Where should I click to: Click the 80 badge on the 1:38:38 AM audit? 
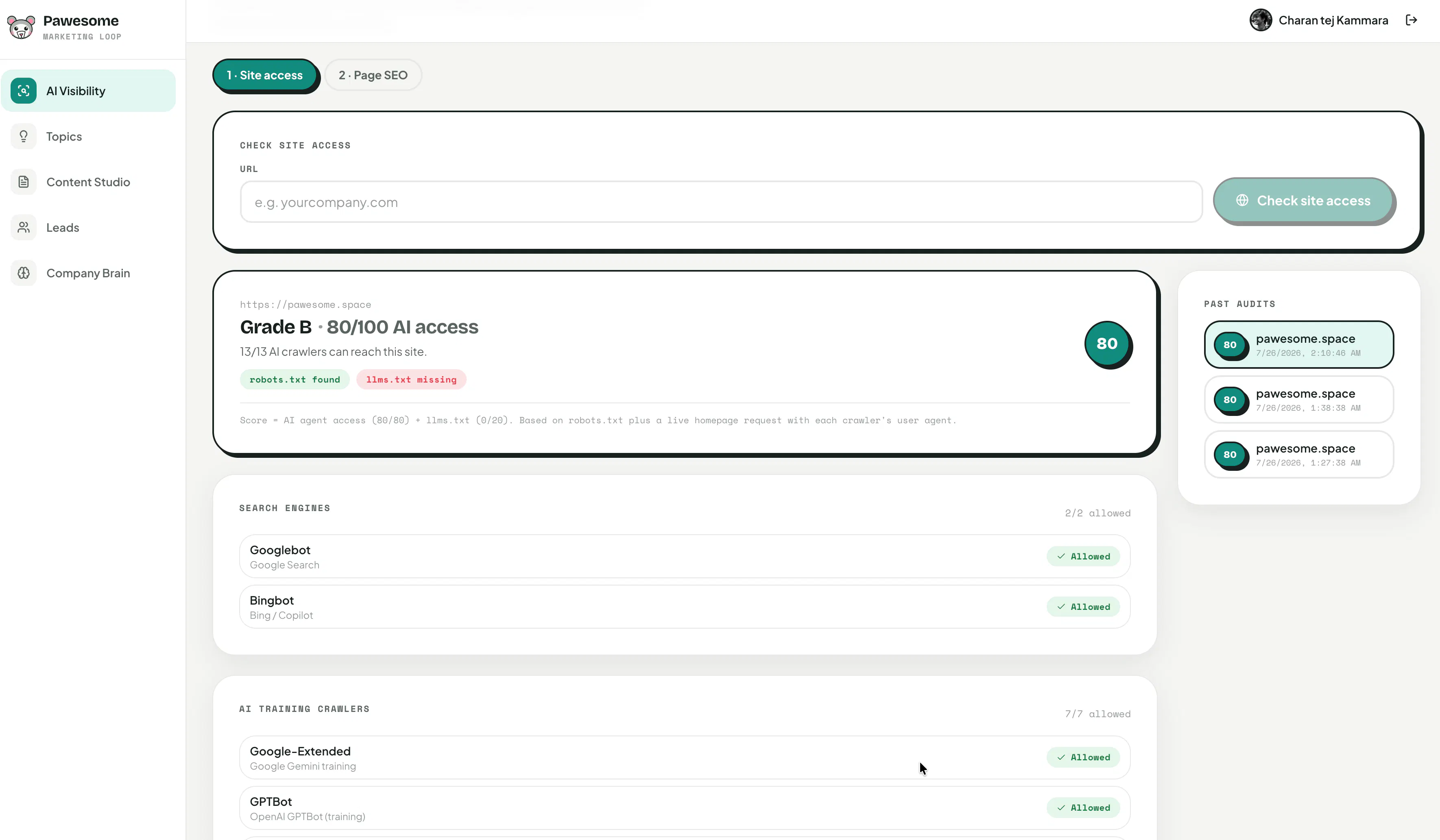[x=1230, y=400]
